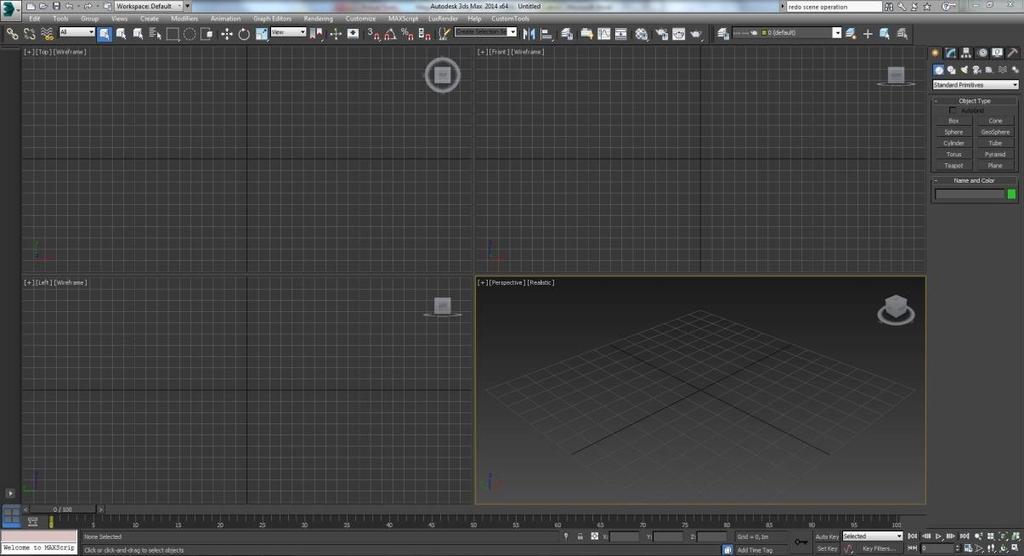Toggle Spinner Snap on main toolbar
1024x556 pixels.
[424, 33]
